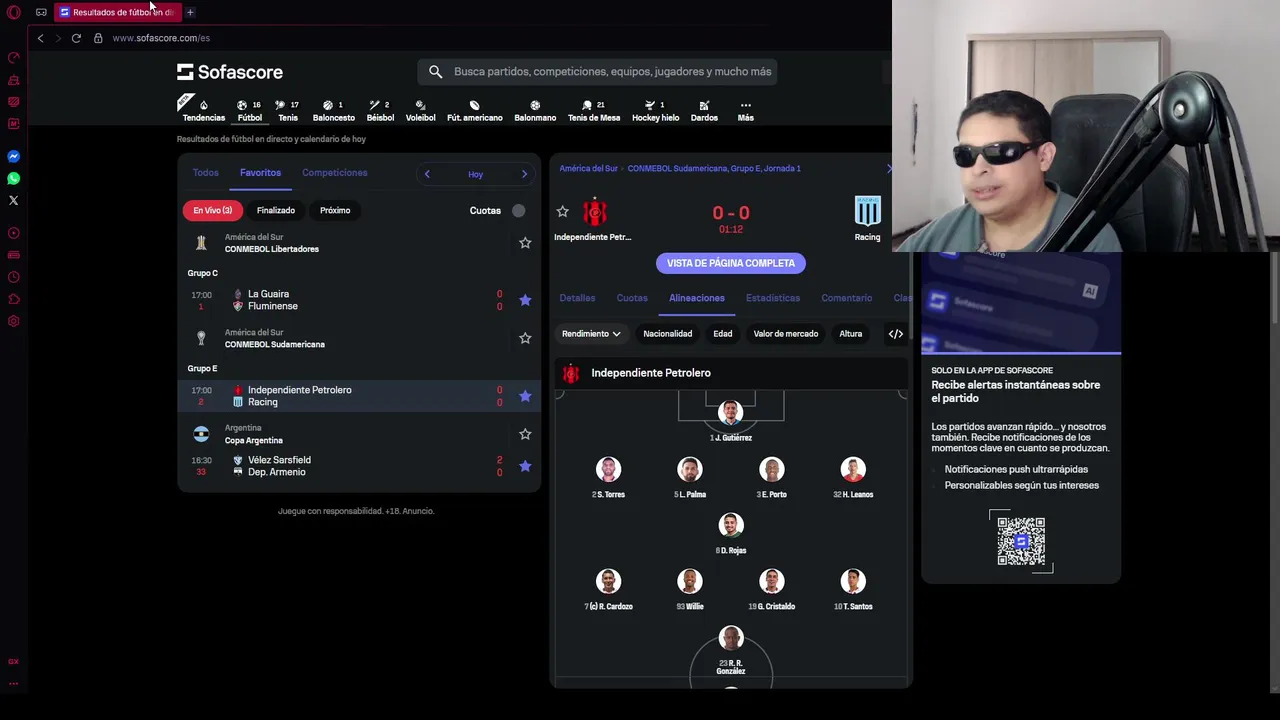
Task: Open X (Twitter) in Opera sidebar
Action: coord(14,201)
